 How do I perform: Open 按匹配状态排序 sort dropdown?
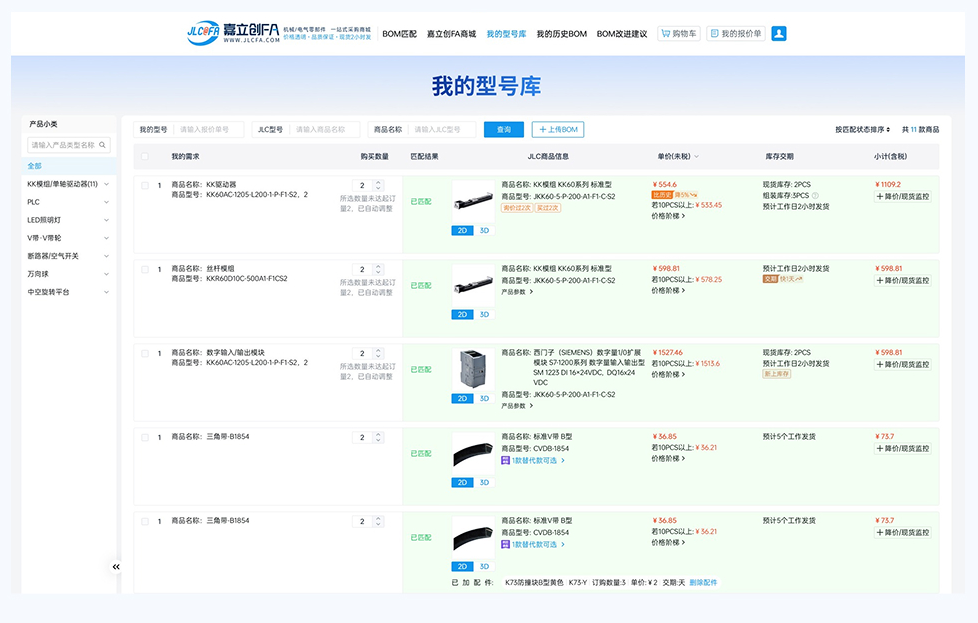pyautogui.click(x=862, y=130)
